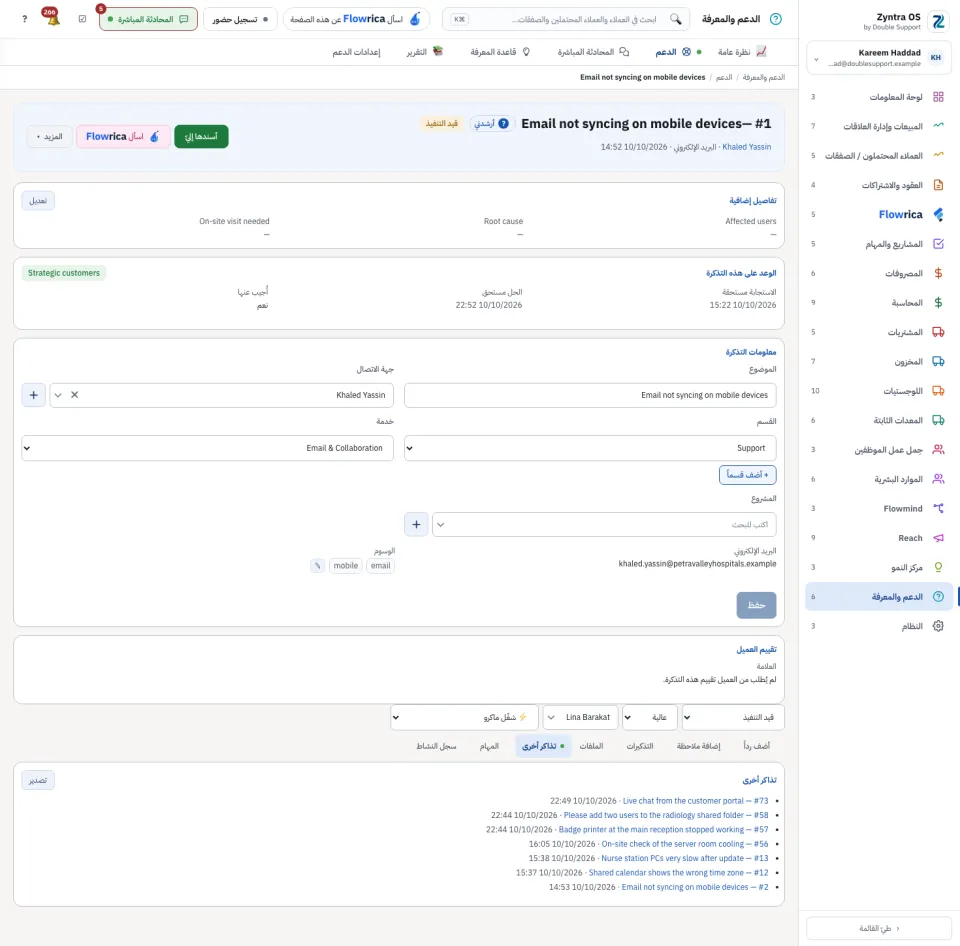
Task: Click the tag edit pencil beside mobile tag
Action: [x=317, y=566]
